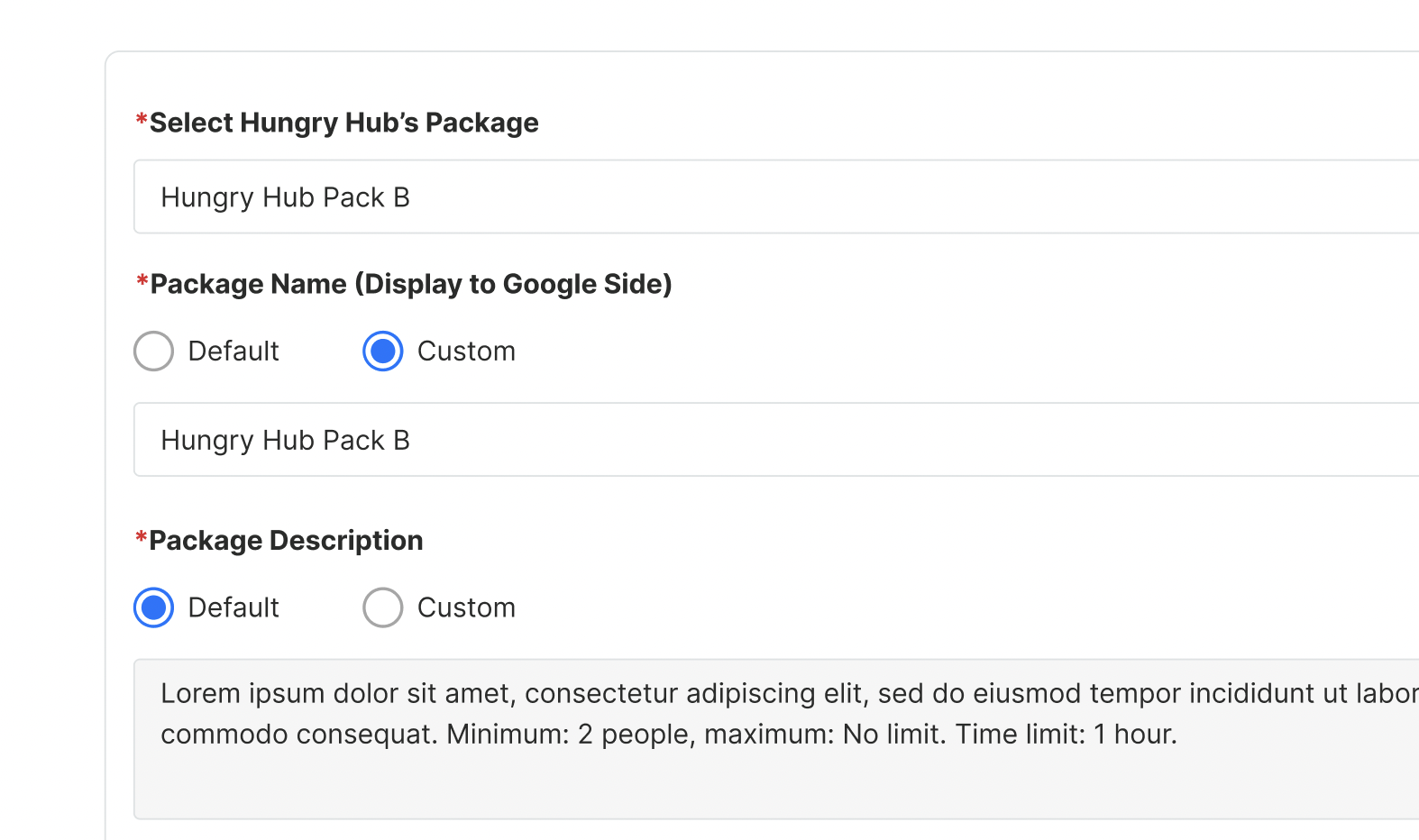Viewport: 1419px width, 840px height.
Task: Click red asterisk beside Package Name label
Action: point(142,281)
